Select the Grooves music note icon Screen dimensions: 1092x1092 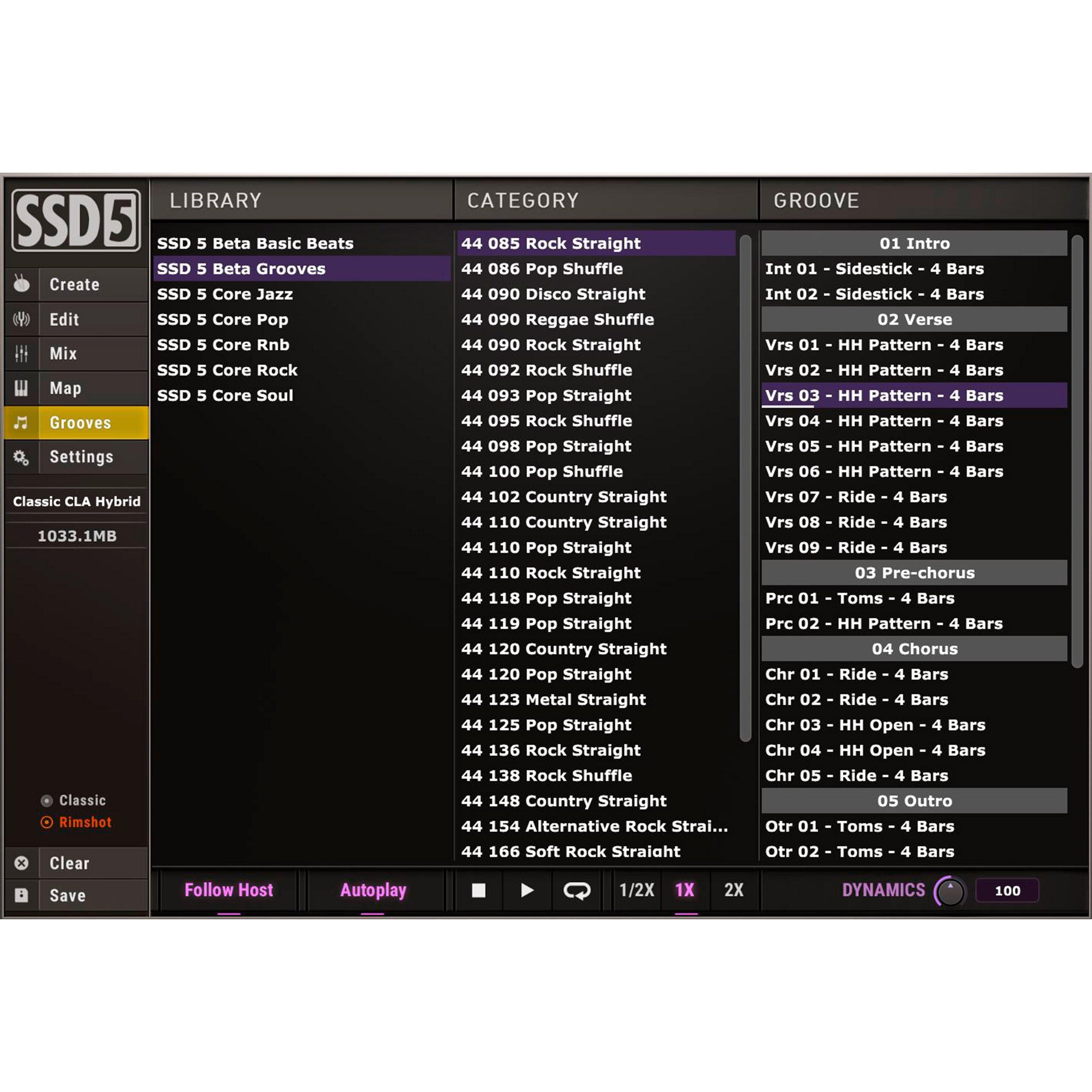[21, 423]
